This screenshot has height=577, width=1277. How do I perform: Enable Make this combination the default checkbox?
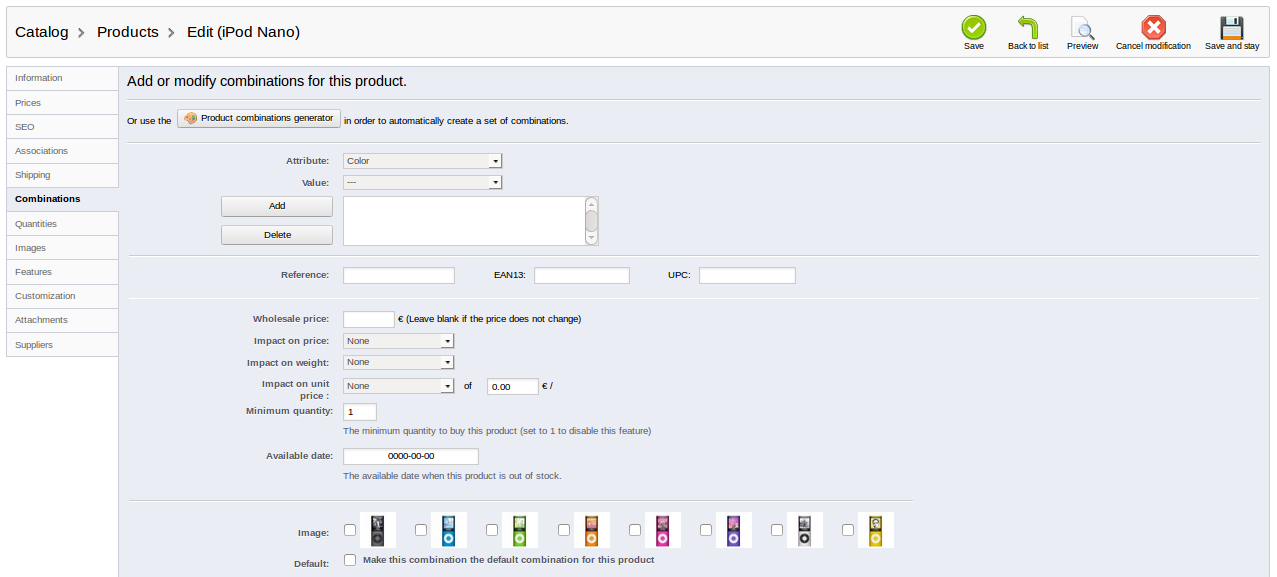tap(350, 560)
